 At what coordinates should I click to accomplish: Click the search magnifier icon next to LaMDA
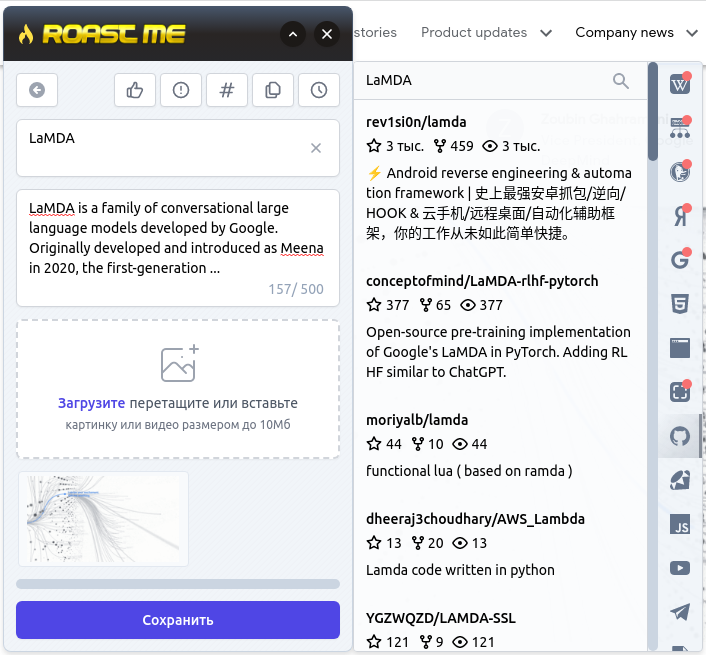point(620,81)
